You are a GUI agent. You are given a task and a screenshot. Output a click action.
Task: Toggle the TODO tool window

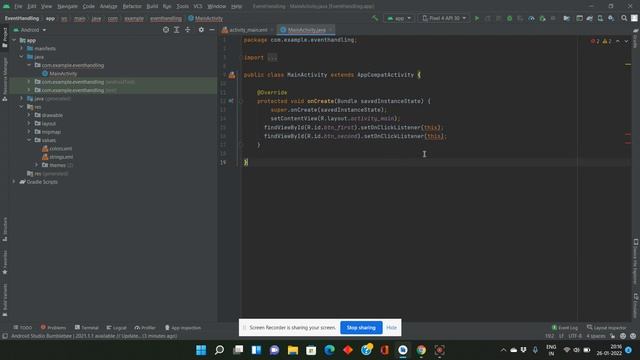22,328
